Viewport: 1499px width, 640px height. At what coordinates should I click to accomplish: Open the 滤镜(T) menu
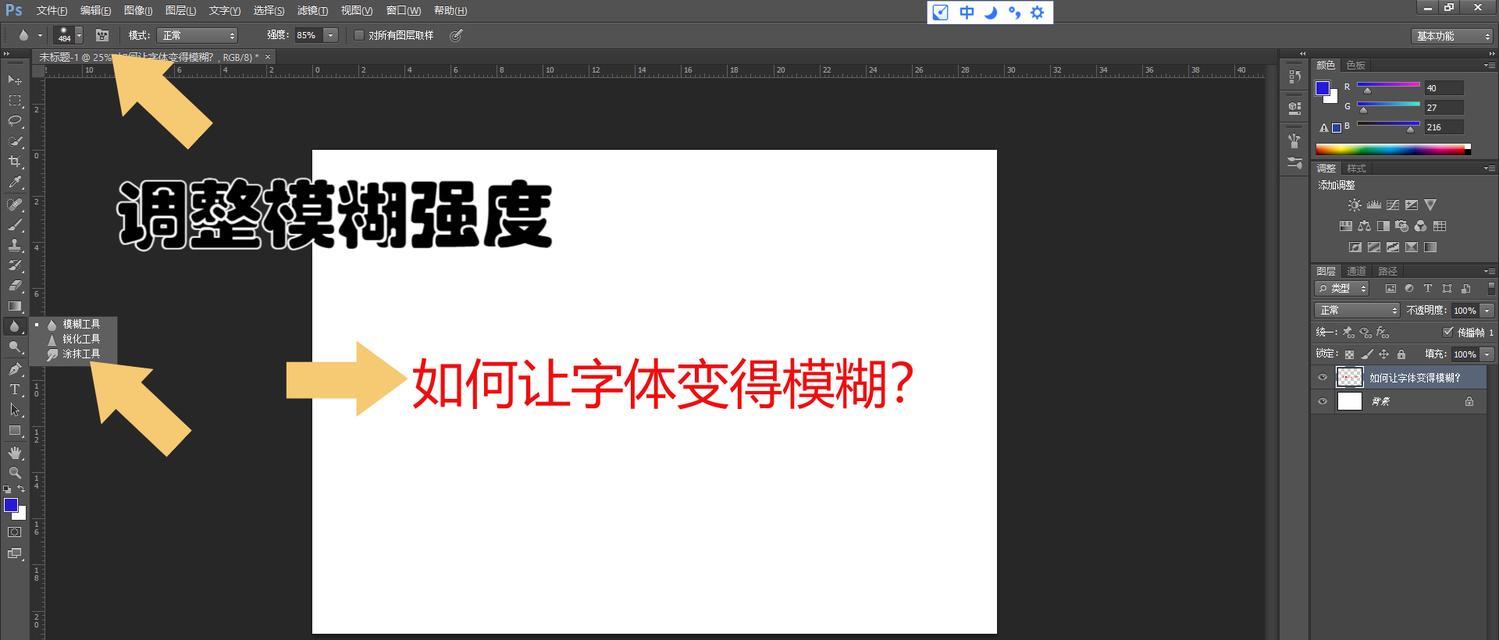(x=312, y=10)
